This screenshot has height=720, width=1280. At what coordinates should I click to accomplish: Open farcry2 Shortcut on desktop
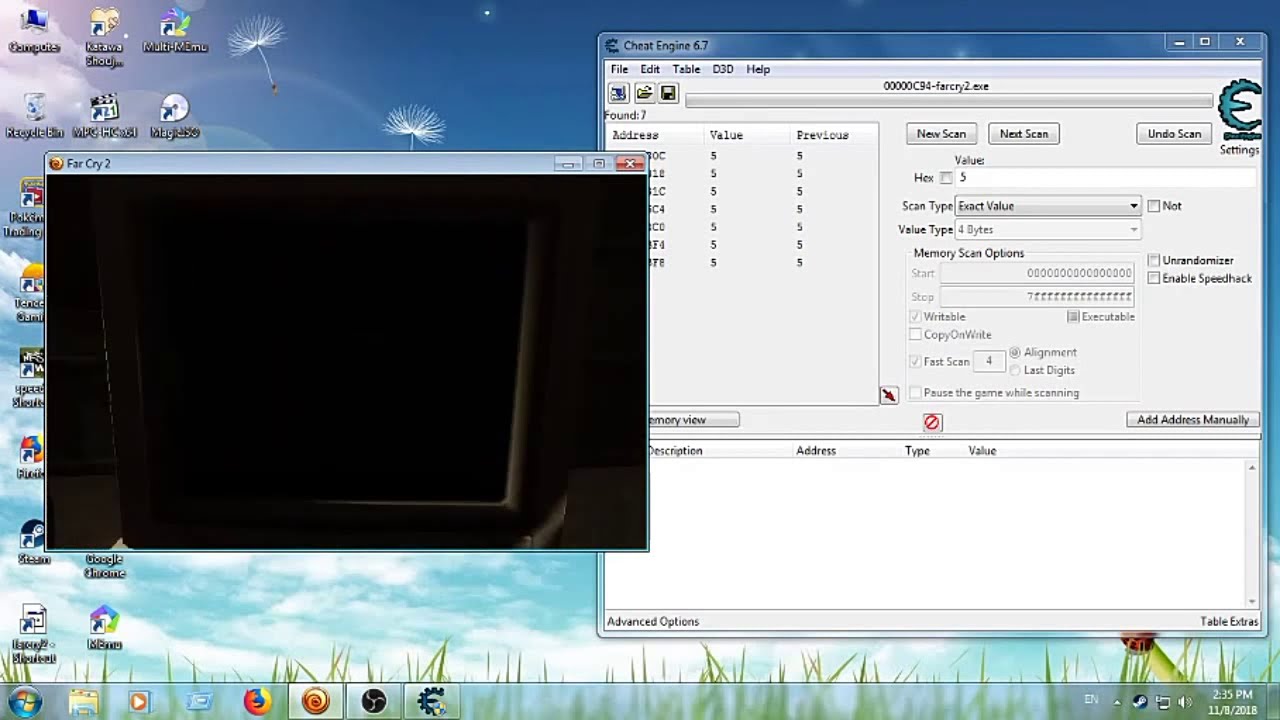pyautogui.click(x=33, y=634)
